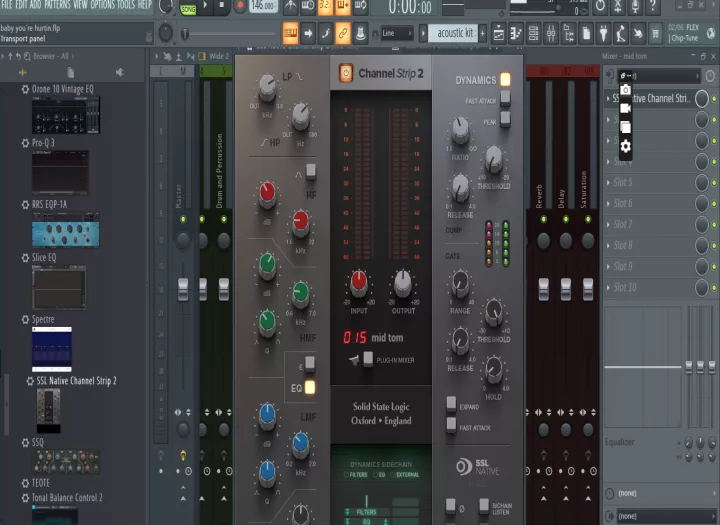This screenshot has width=720, height=525.
Task: Click the camera screenshot icon in overlay
Action: coord(625,90)
